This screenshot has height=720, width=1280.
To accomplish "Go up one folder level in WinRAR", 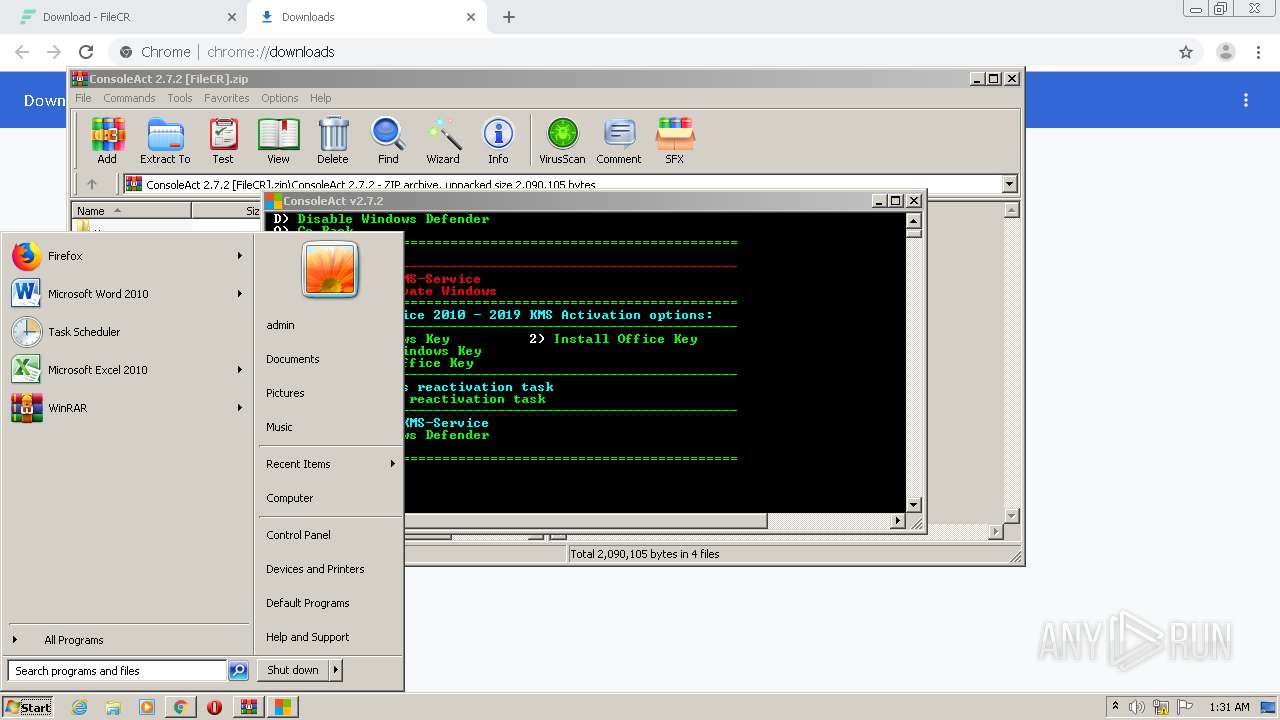I will click(92, 184).
